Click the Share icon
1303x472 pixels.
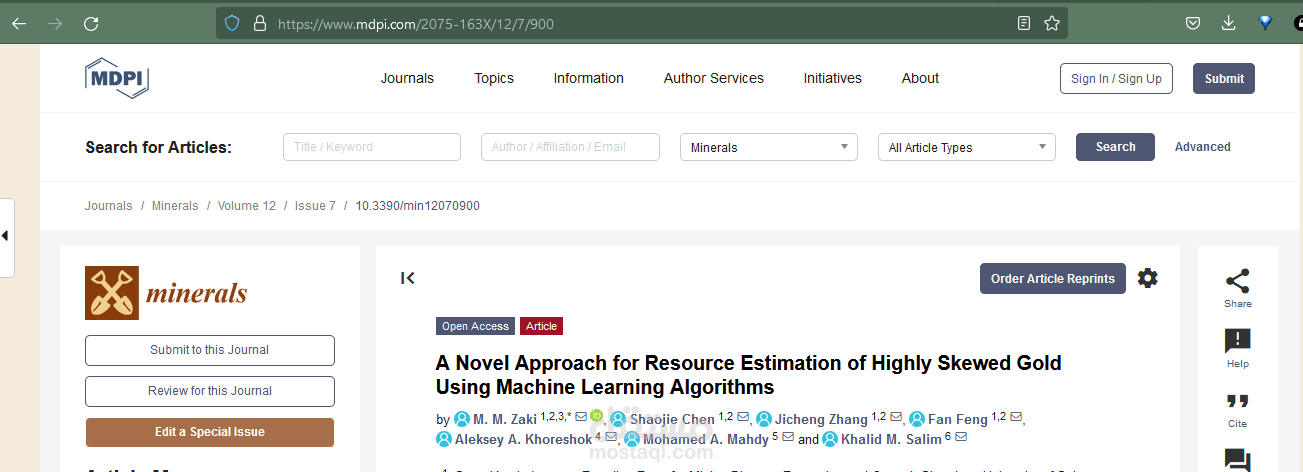click(1237, 287)
